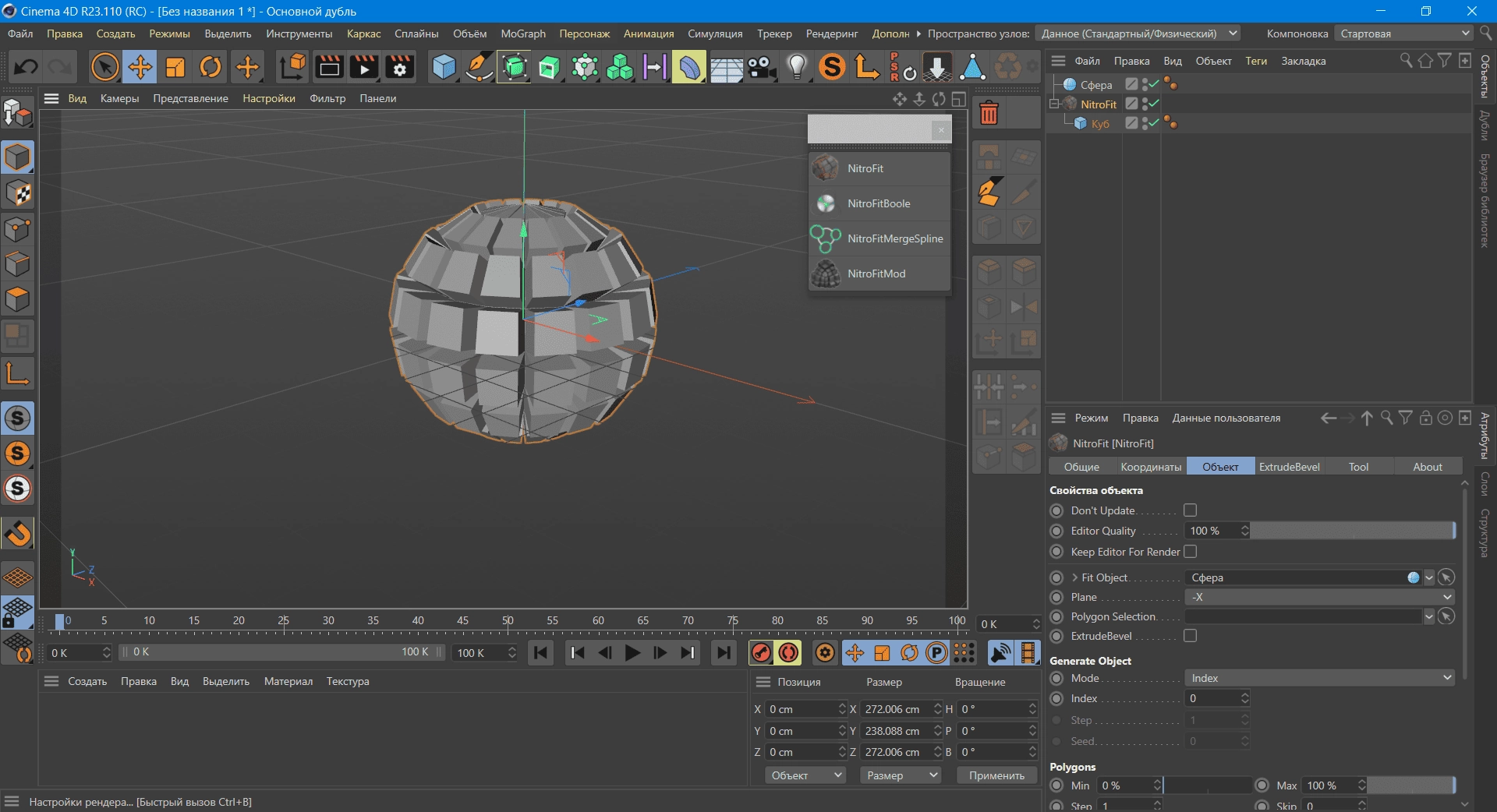Image resolution: width=1497 pixels, height=812 pixels.
Task: Open the Polygon Selection dropdown arrow
Action: point(1428,616)
